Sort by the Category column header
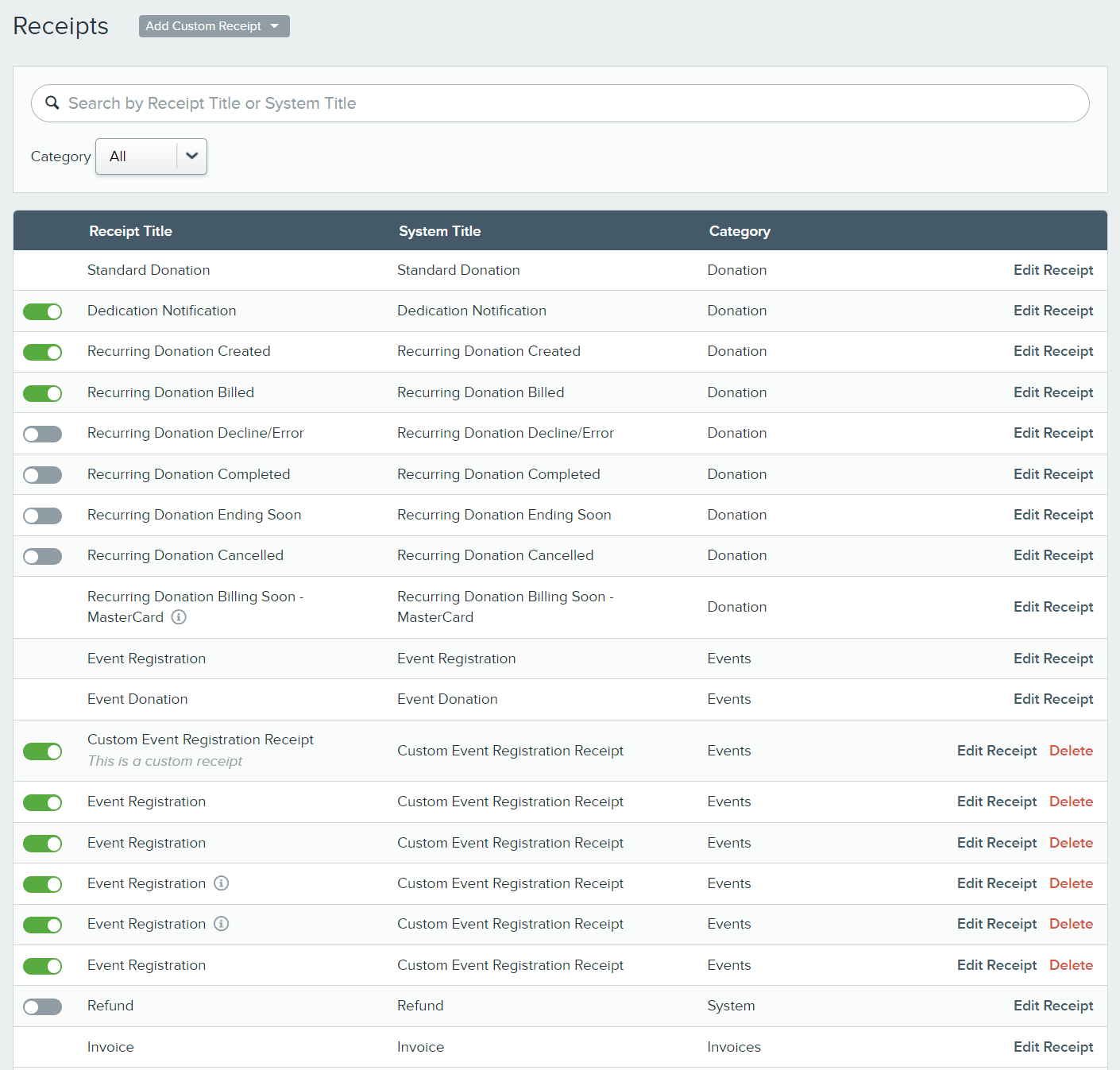 [x=740, y=231]
